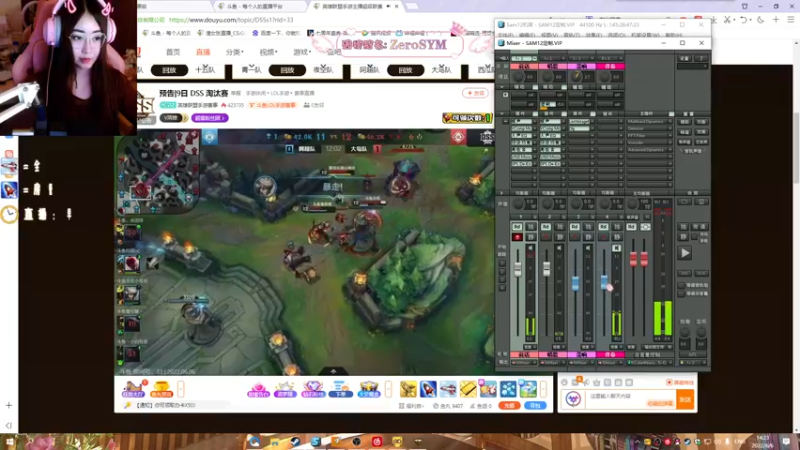Click the rocket gift icon in gift bar
This screenshot has height=450, width=800.
[x=428, y=389]
